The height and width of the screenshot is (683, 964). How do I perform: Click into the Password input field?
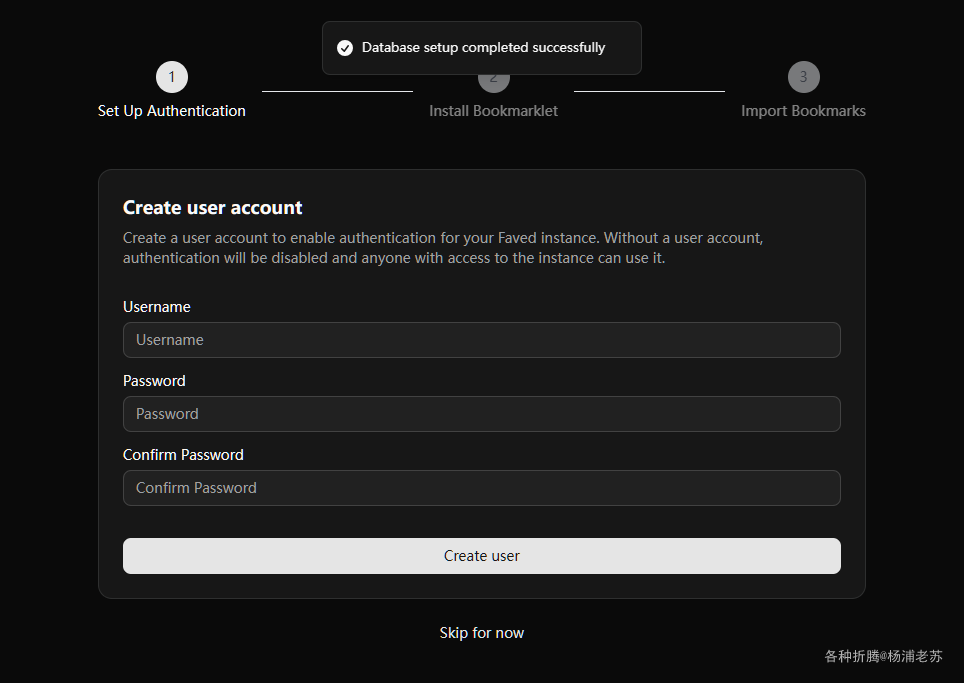(x=481, y=414)
